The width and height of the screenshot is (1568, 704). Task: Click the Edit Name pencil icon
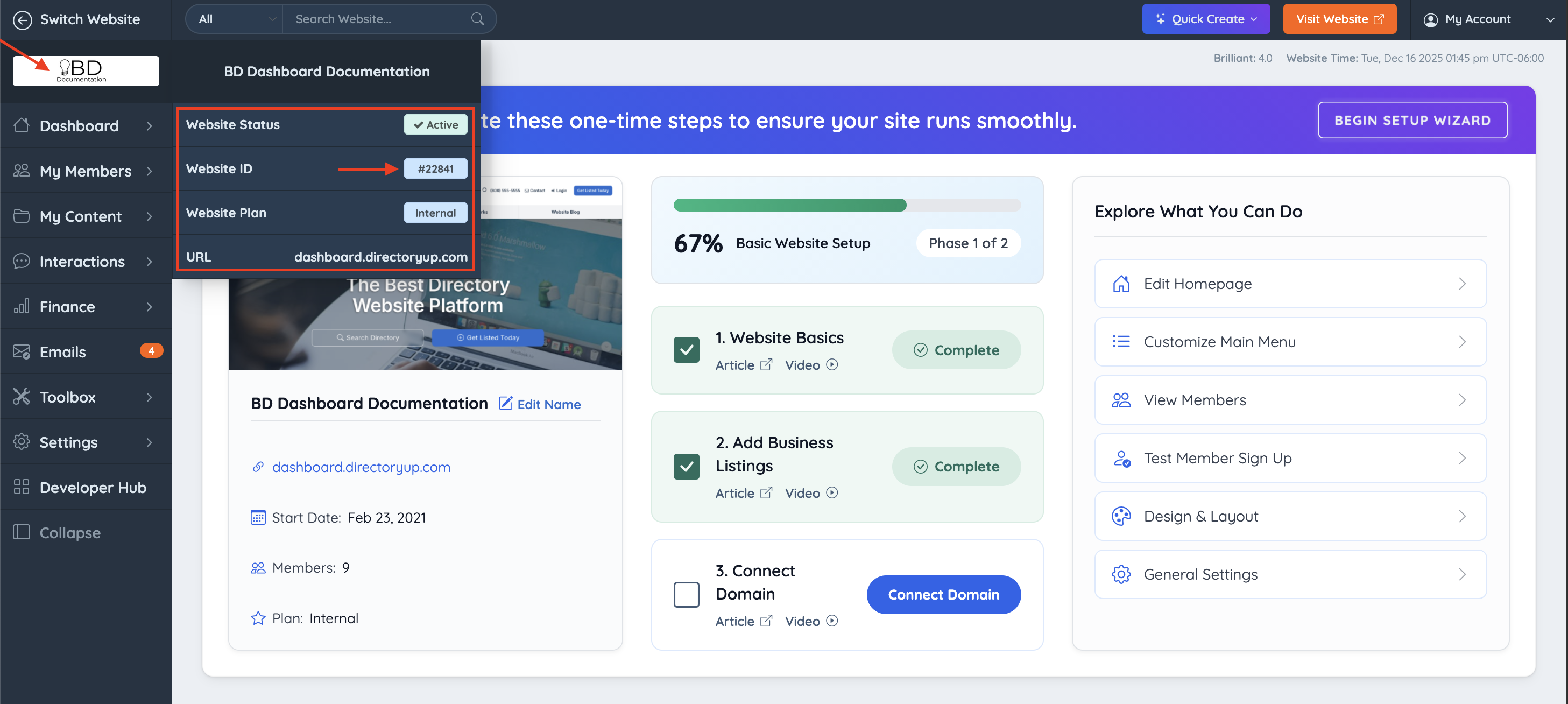(x=506, y=403)
